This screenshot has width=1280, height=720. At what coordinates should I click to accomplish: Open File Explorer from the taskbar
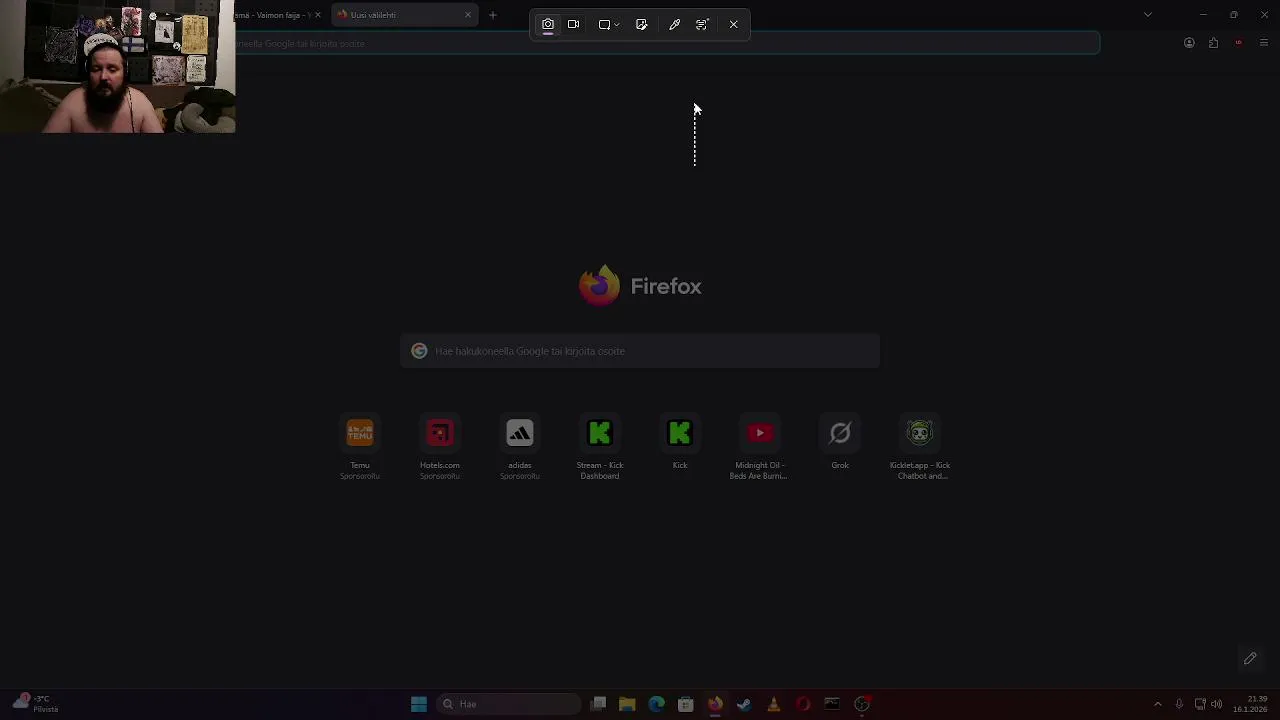[627, 704]
